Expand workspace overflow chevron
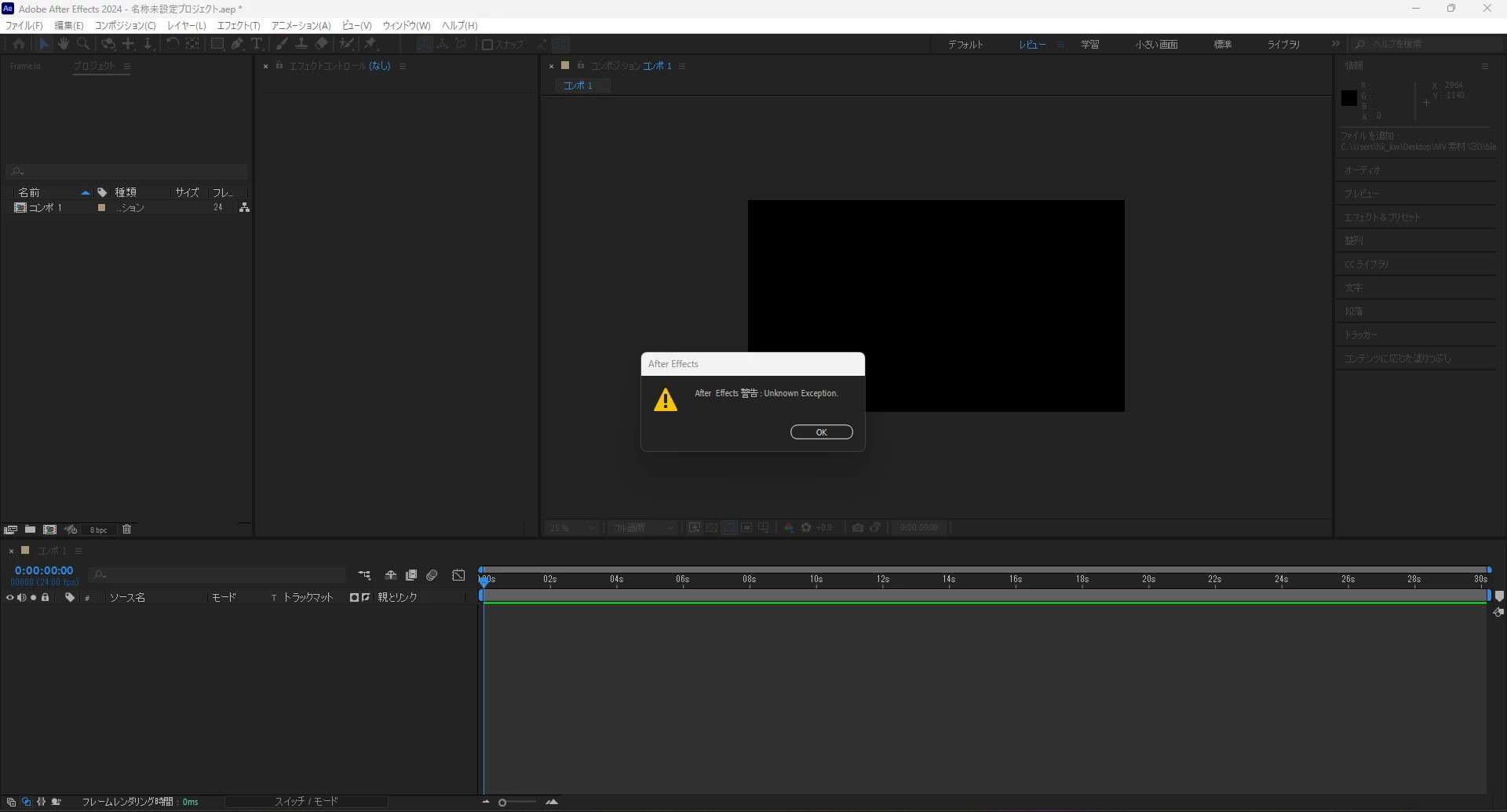Screen dimensions: 1507x812 pos(1335,44)
